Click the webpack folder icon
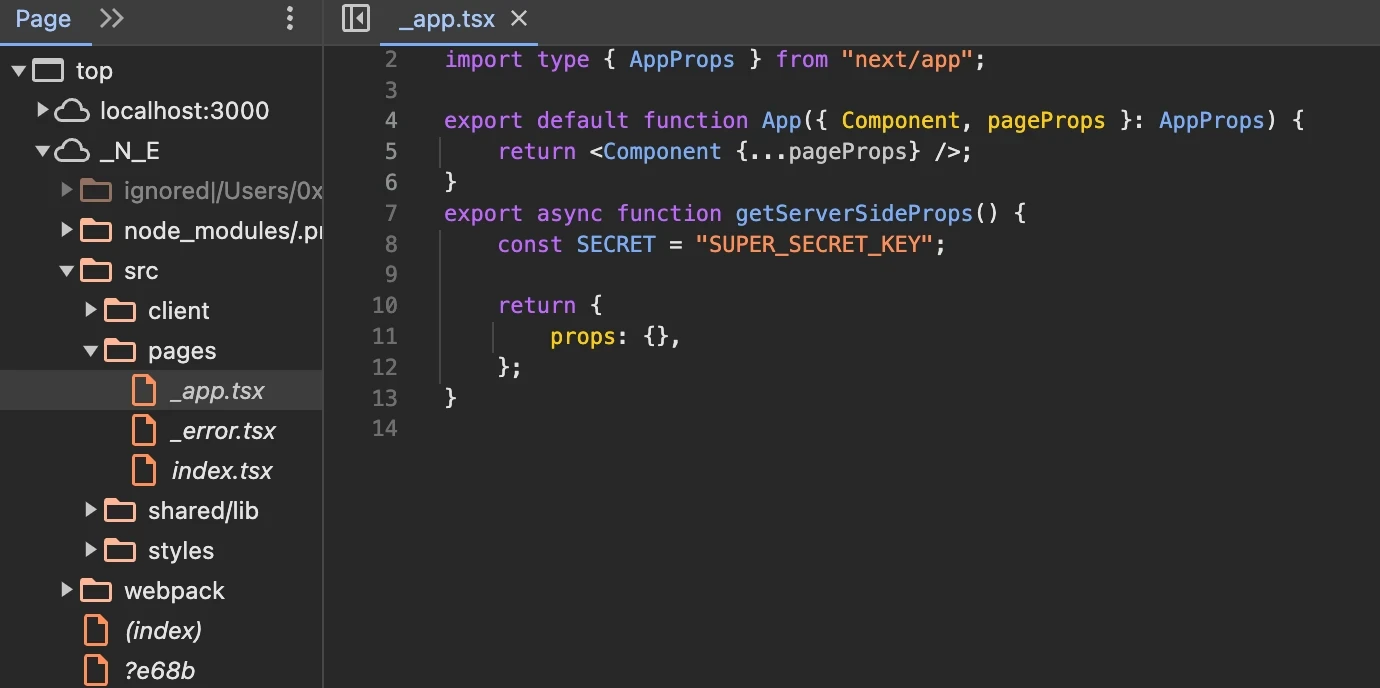 (x=95, y=590)
